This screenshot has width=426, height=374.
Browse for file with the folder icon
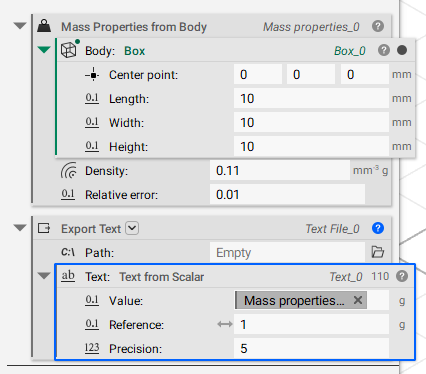click(378, 252)
